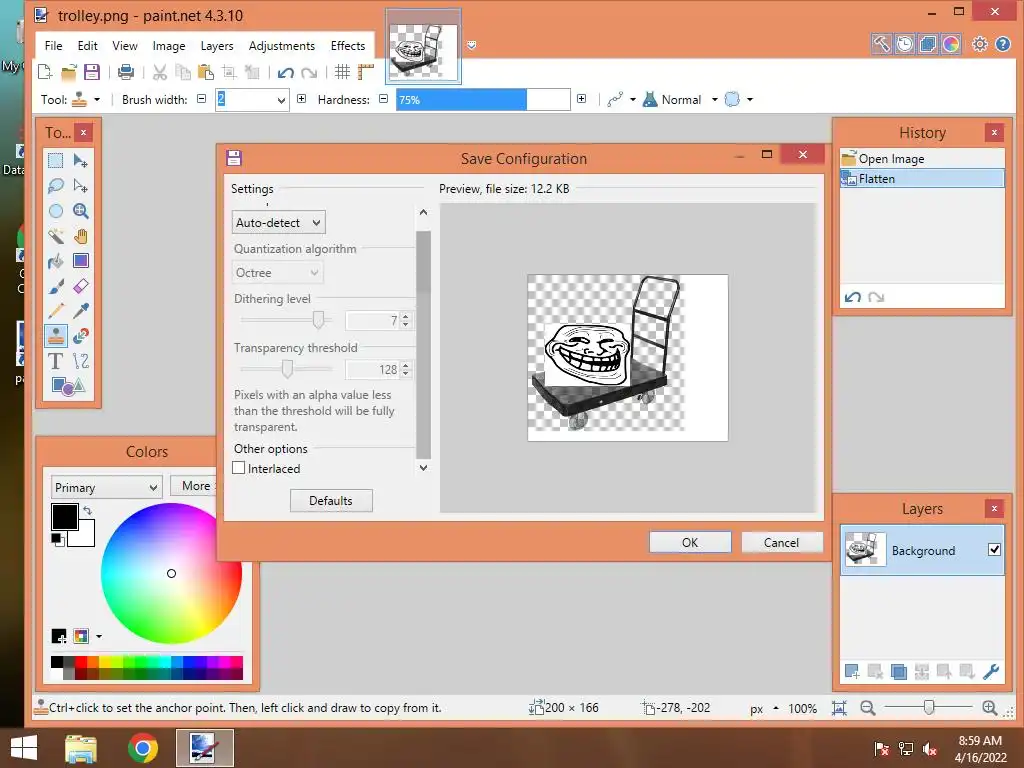This screenshot has height=768, width=1024.
Task: Click the Open folder icon in toolbar
Action: click(x=69, y=72)
